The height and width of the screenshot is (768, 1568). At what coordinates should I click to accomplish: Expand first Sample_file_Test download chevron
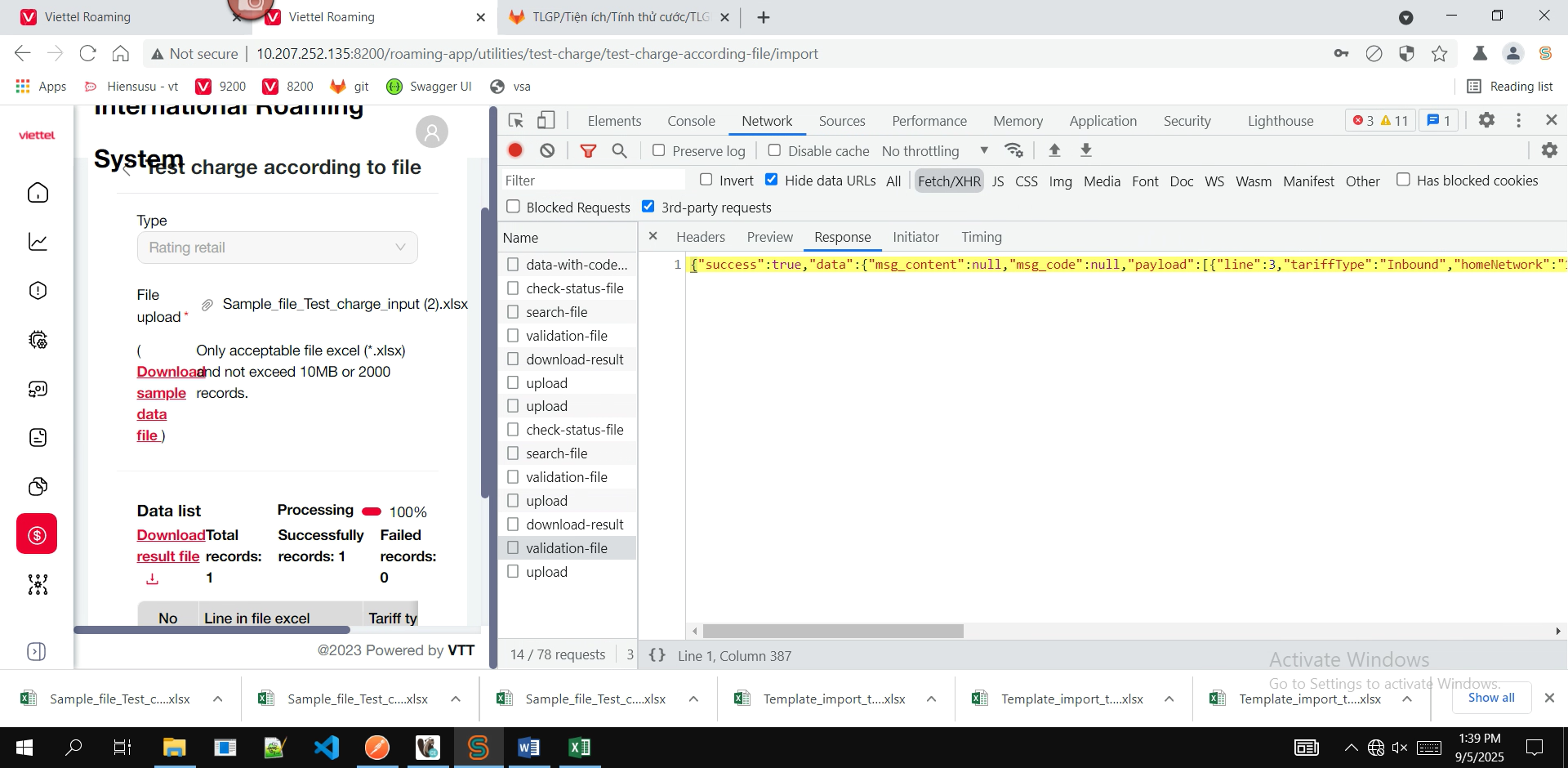point(218,699)
